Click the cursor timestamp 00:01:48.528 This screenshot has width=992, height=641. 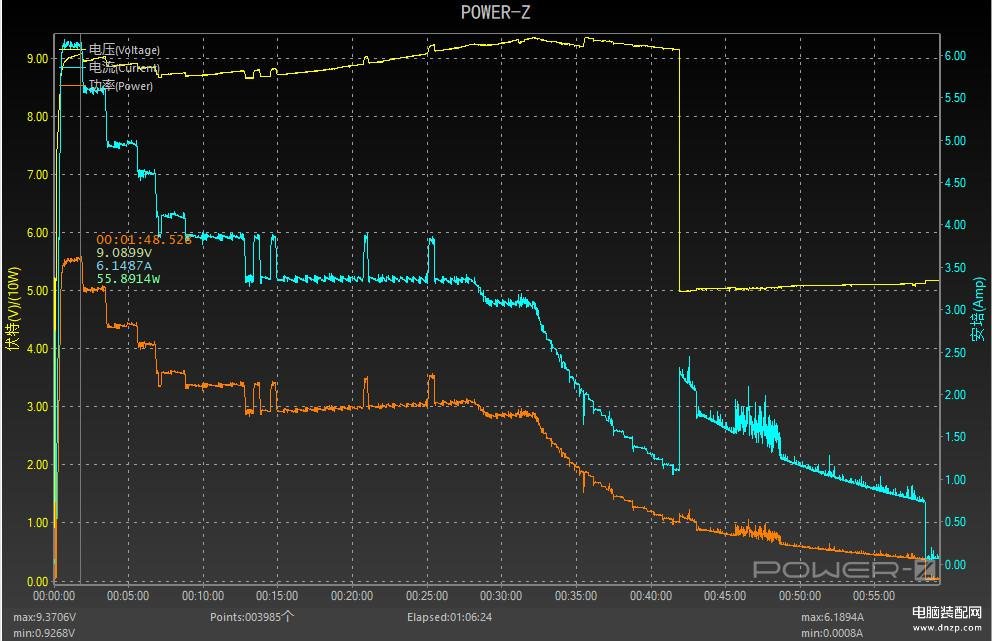[x=144, y=239]
